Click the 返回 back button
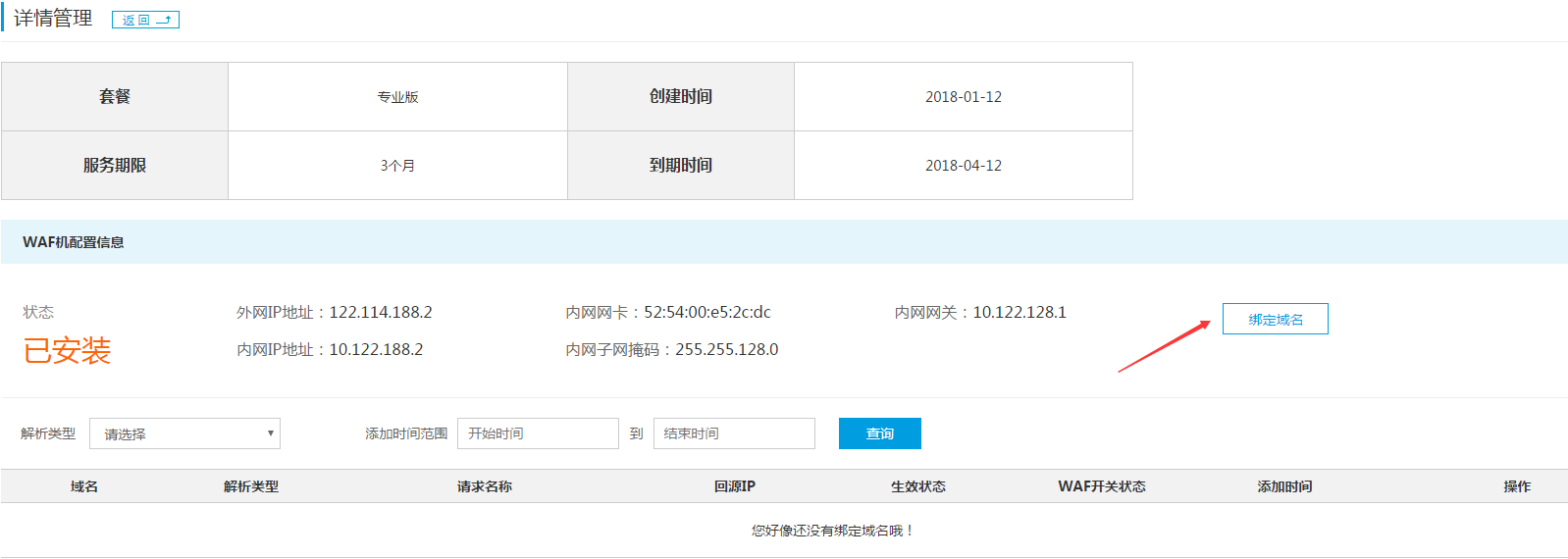The image size is (1568, 559). click(137, 20)
